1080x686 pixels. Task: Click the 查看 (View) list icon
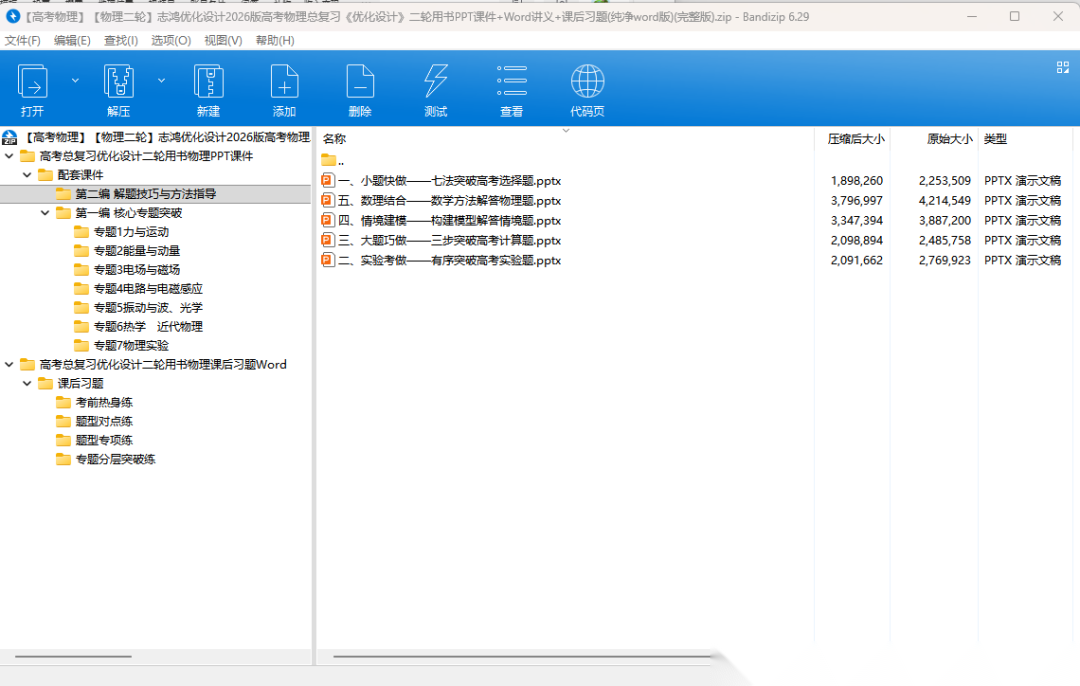point(512,82)
